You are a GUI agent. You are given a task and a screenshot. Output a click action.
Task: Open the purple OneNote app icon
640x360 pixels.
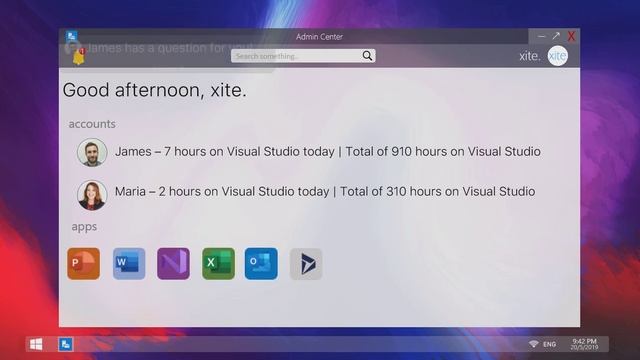click(173, 264)
